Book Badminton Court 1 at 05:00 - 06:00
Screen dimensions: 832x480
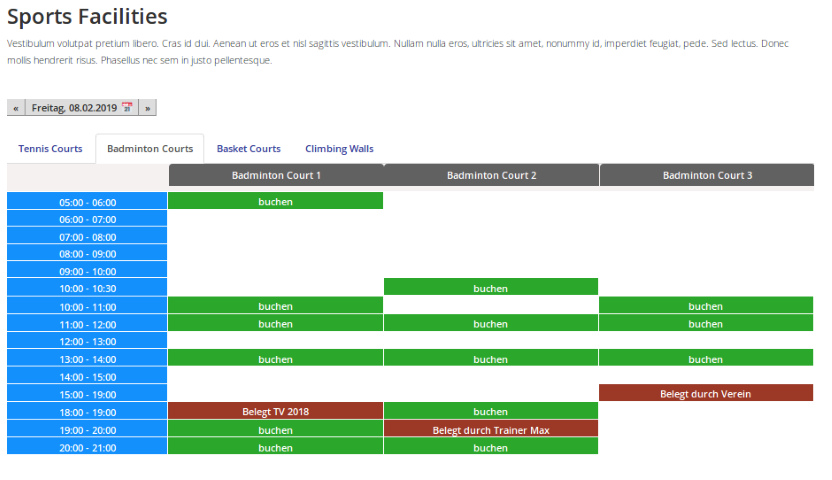pyautogui.click(x=275, y=201)
